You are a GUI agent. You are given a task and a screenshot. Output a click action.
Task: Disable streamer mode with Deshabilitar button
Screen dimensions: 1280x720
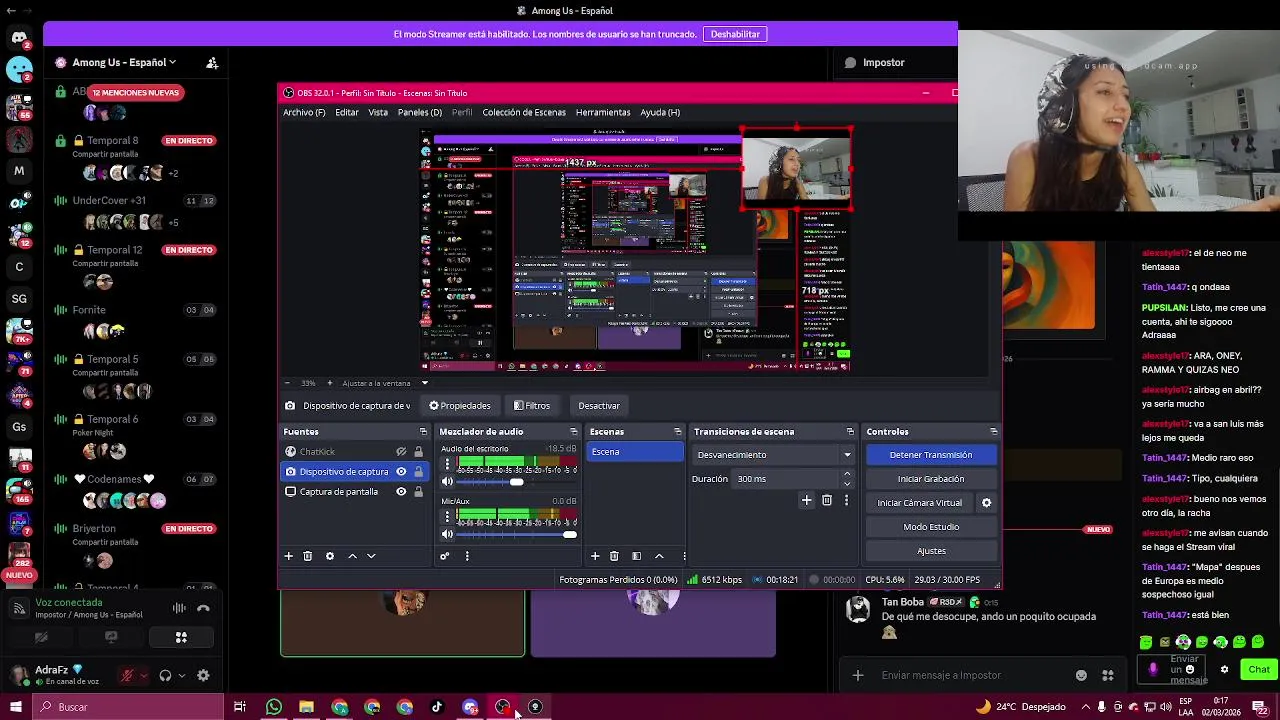pos(735,34)
